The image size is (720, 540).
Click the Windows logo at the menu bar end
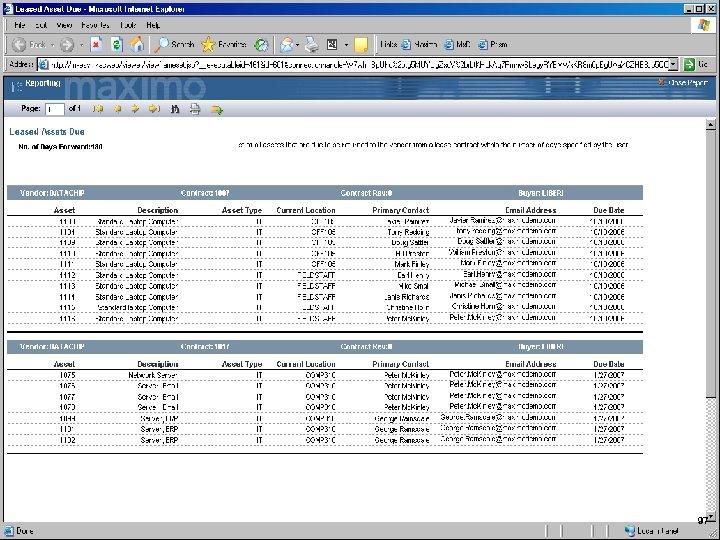[x=703, y=25]
